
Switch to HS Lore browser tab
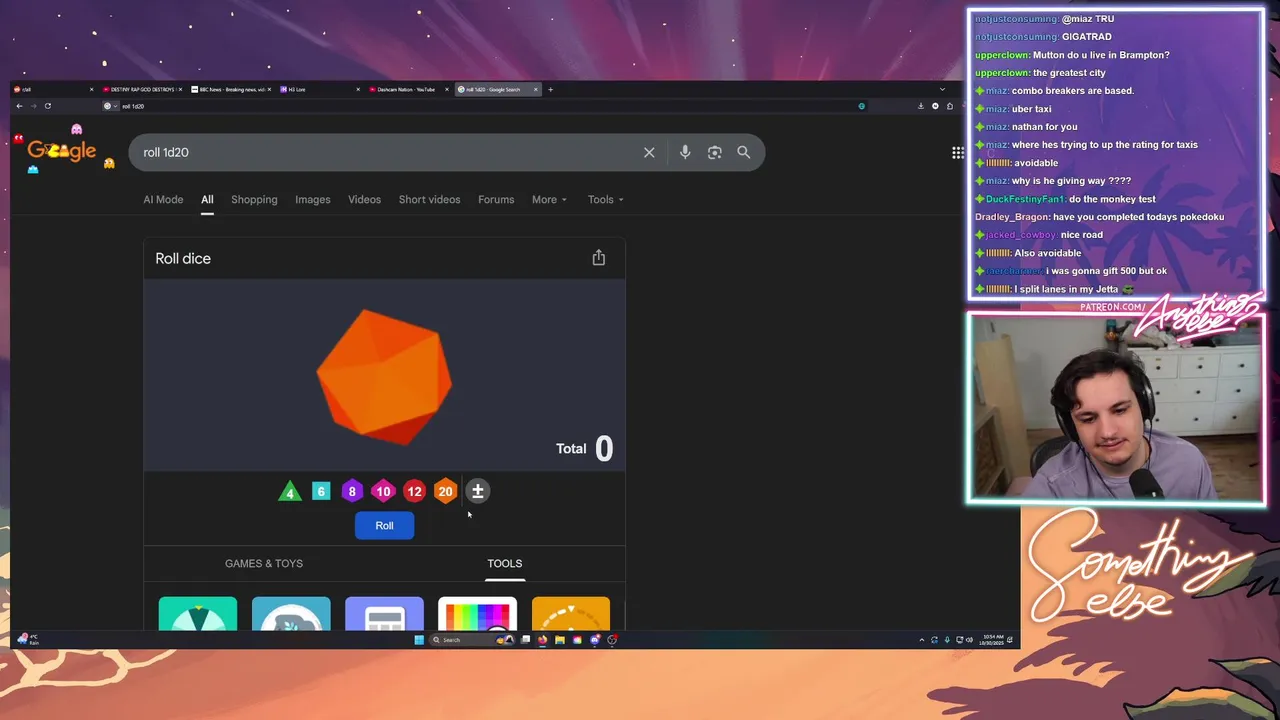(318, 89)
